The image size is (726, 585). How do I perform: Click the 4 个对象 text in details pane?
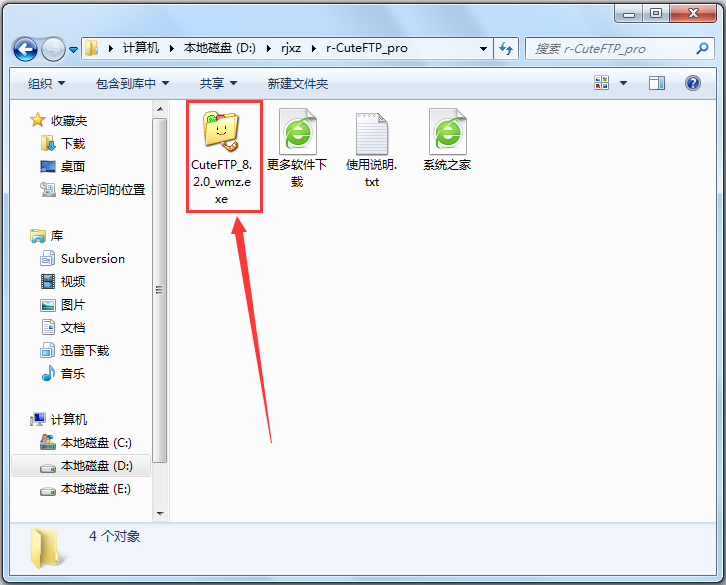[x=114, y=536]
